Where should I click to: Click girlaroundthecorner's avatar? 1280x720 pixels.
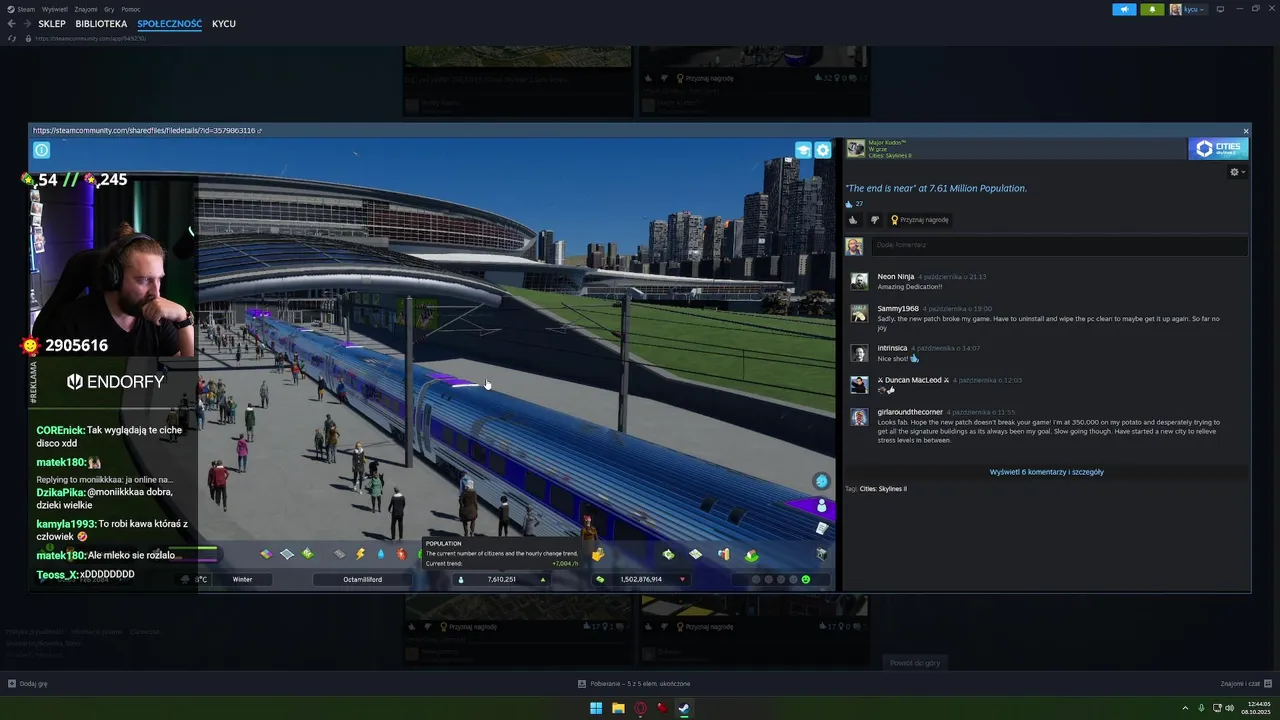click(859, 417)
